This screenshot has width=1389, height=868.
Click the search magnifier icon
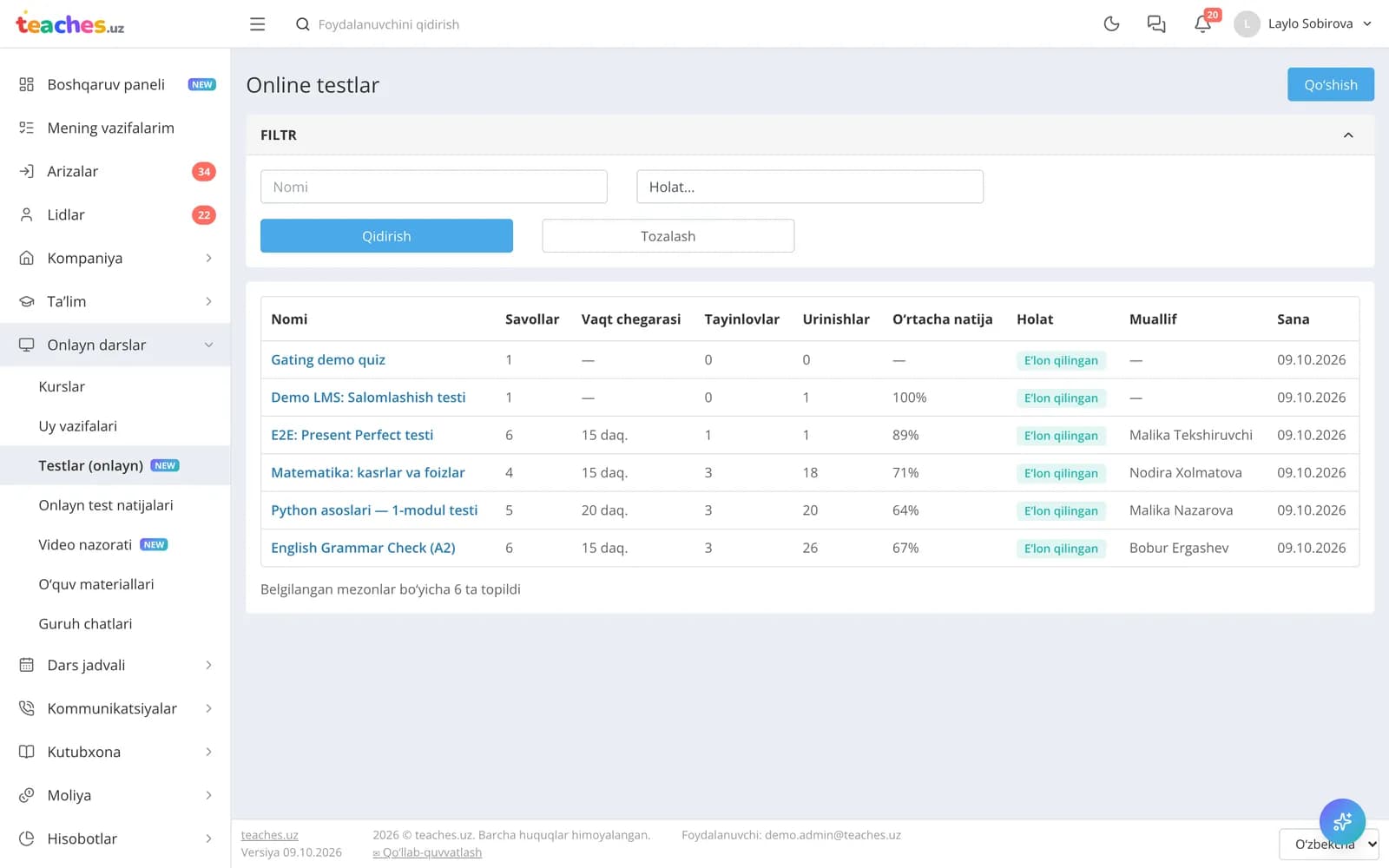(302, 24)
